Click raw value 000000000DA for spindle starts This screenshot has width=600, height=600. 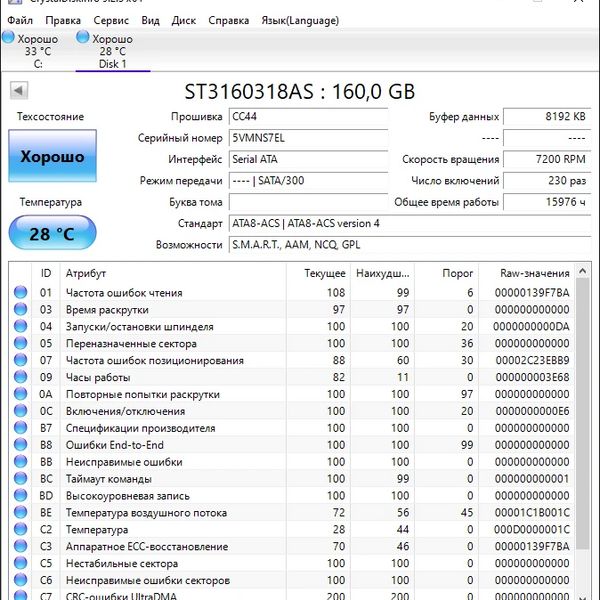click(532, 326)
